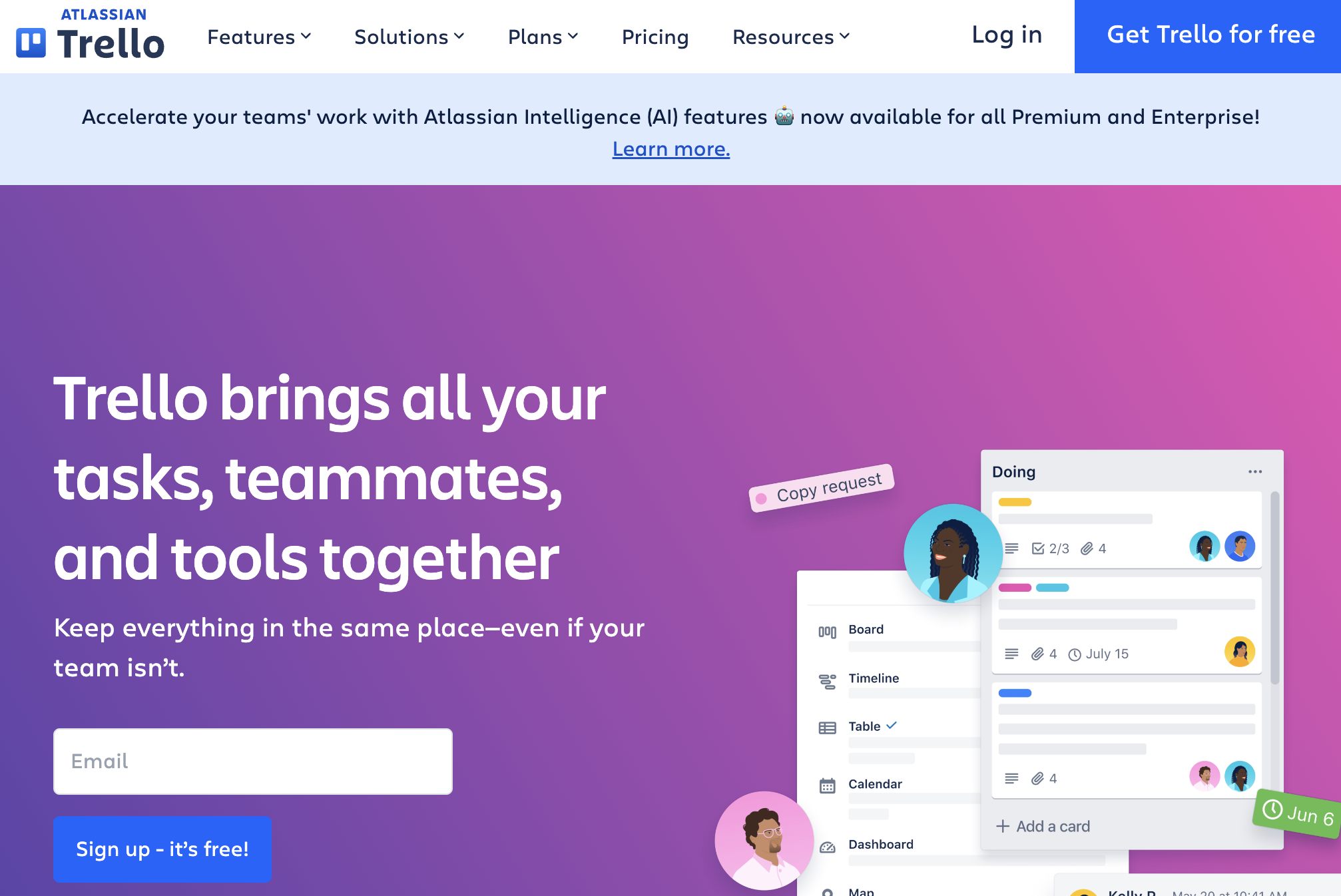This screenshot has width=1341, height=896.
Task: Click the email input field
Action: 252,761
